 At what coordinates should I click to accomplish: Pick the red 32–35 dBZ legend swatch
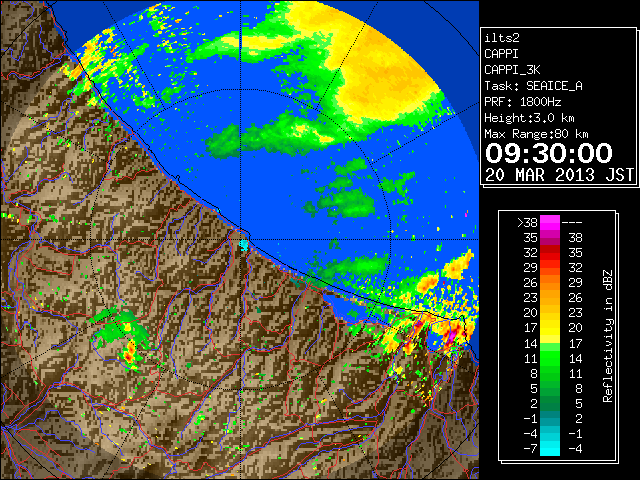pyautogui.click(x=550, y=253)
